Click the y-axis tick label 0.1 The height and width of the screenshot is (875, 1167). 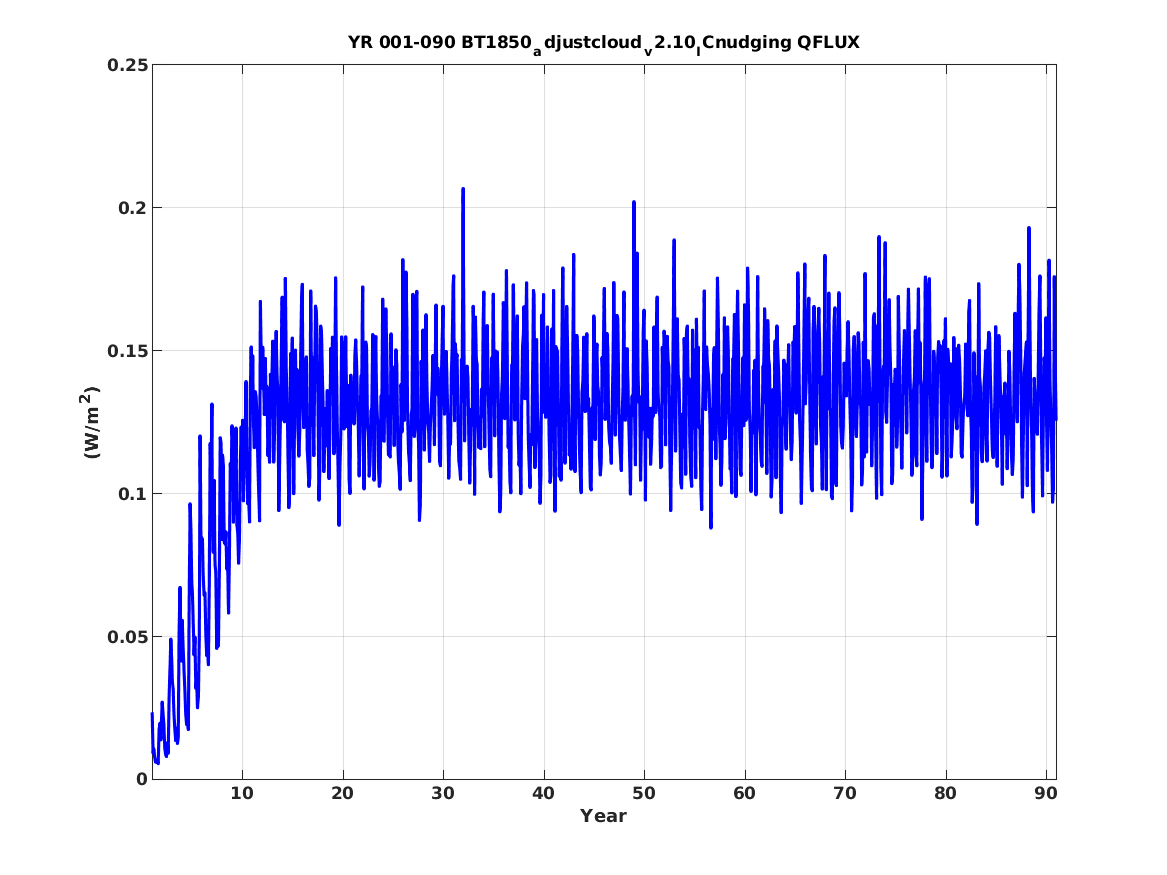pos(132,493)
